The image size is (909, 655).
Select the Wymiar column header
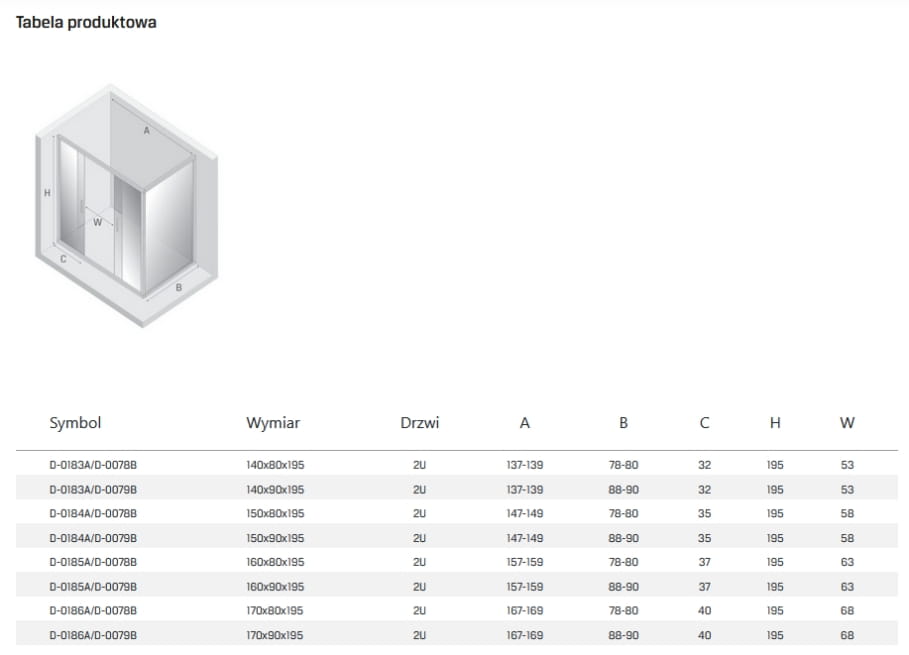(x=273, y=423)
